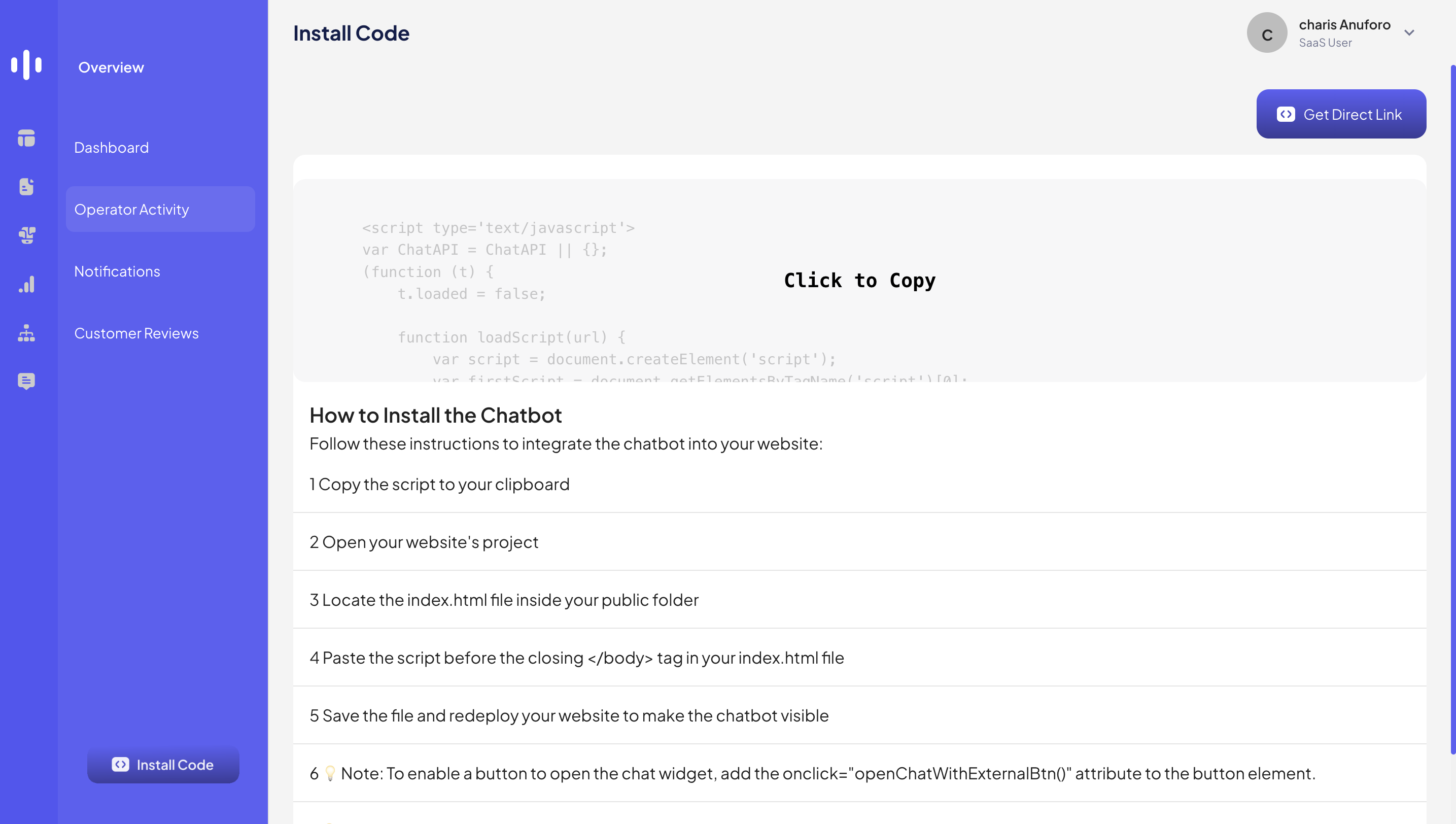Click the page vertical scrollbar
The width and height of the screenshot is (1456, 824).
pos(1452,407)
